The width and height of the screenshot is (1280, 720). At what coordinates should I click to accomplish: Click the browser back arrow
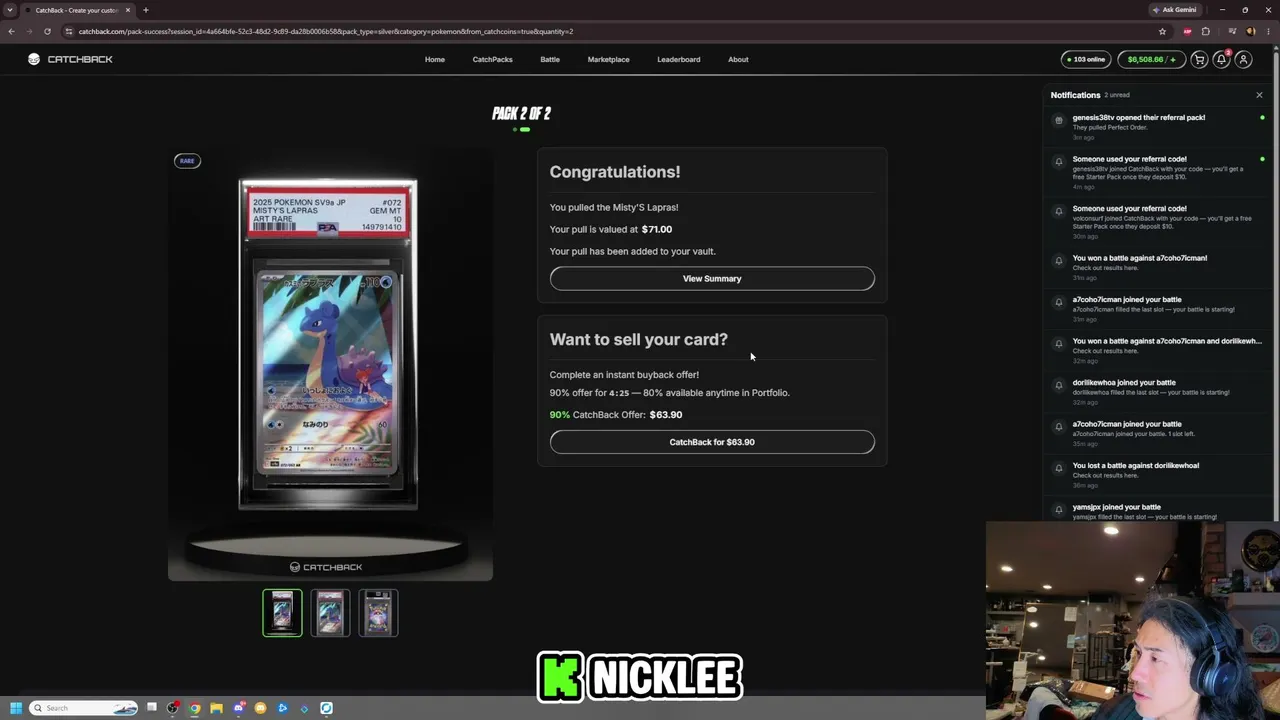point(11,31)
